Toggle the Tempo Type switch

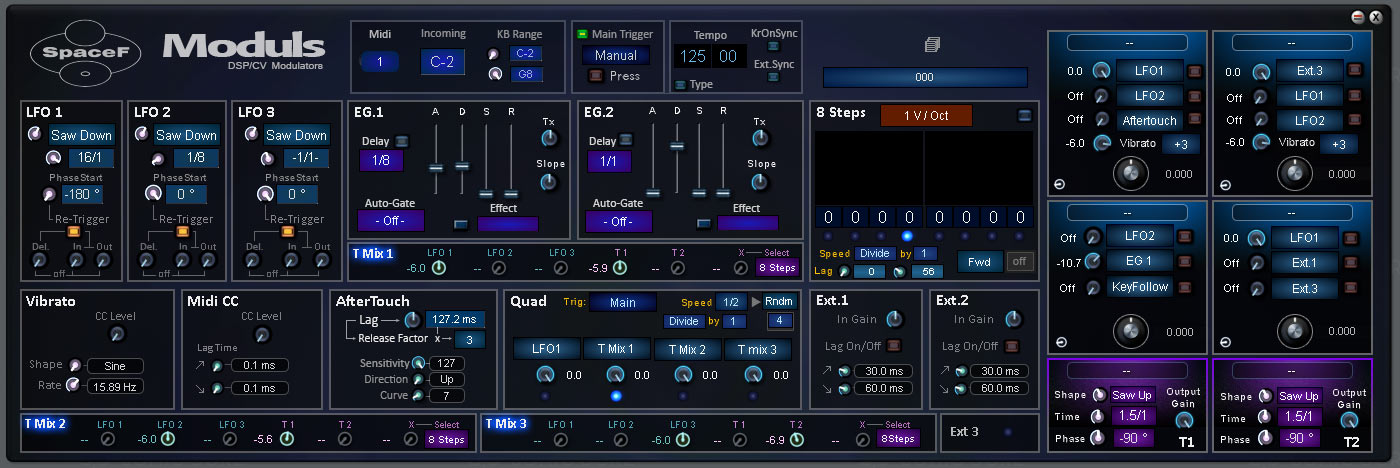tap(680, 85)
